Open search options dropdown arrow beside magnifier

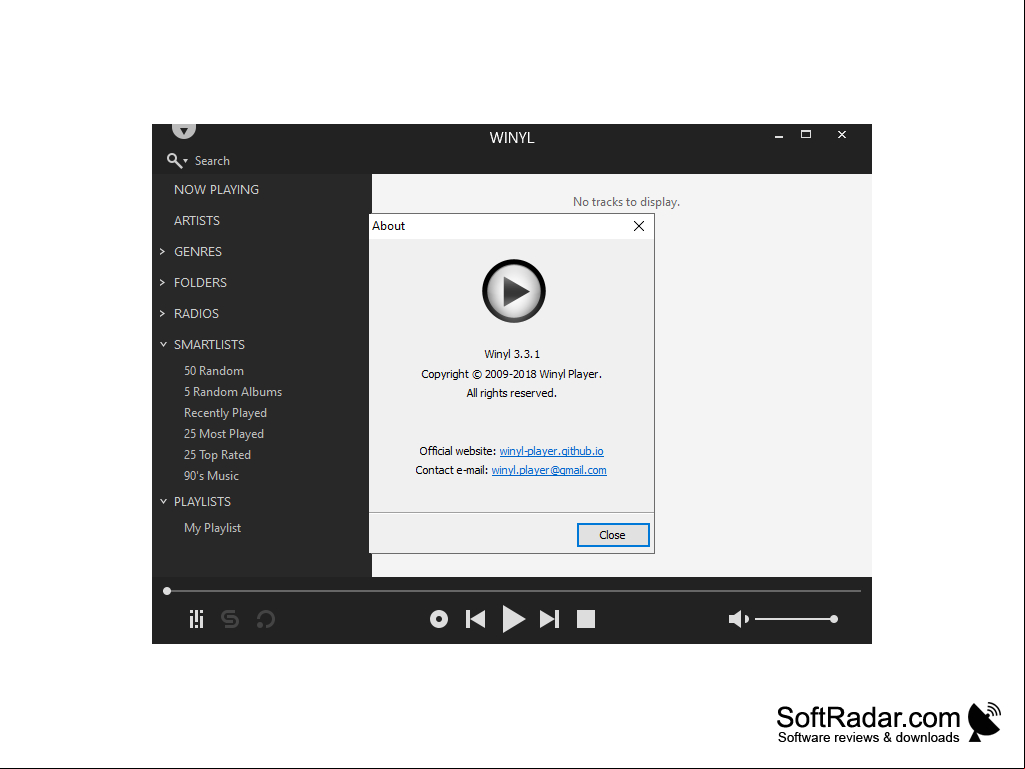click(186, 161)
